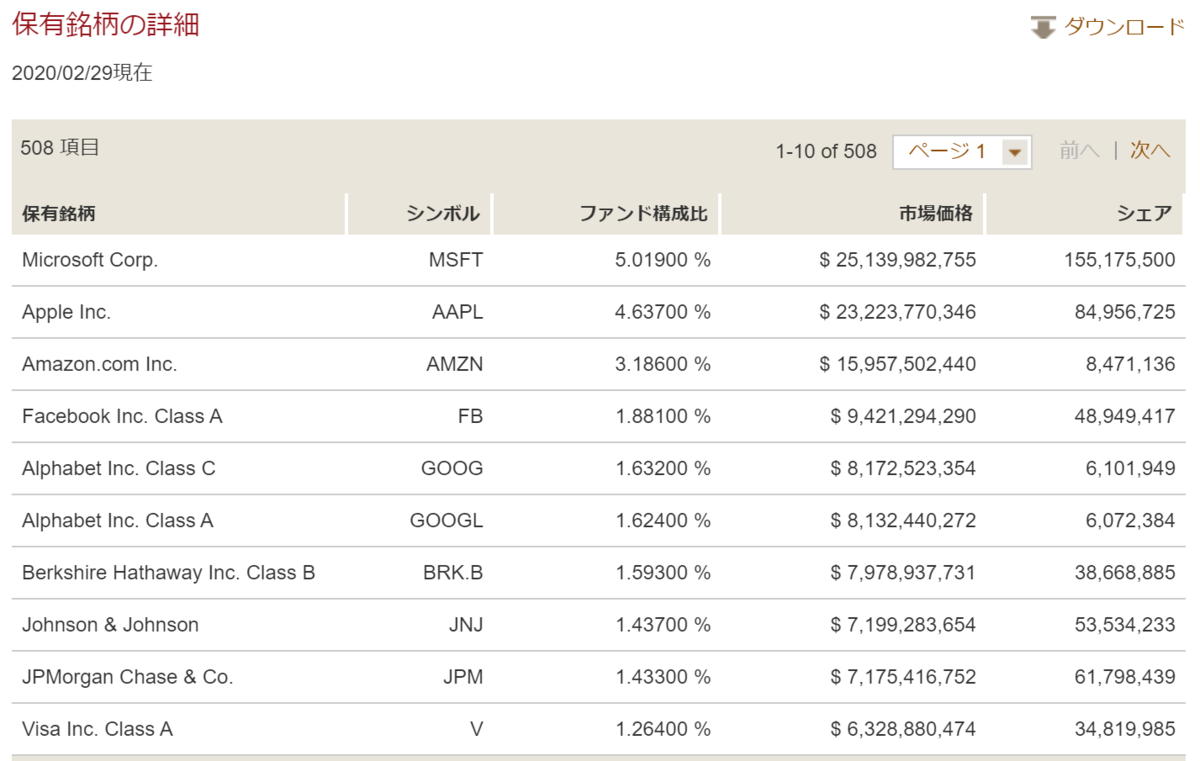Click the 508 項目 item count
Image resolution: width=1200 pixels, height=761 pixels.
(x=60, y=148)
